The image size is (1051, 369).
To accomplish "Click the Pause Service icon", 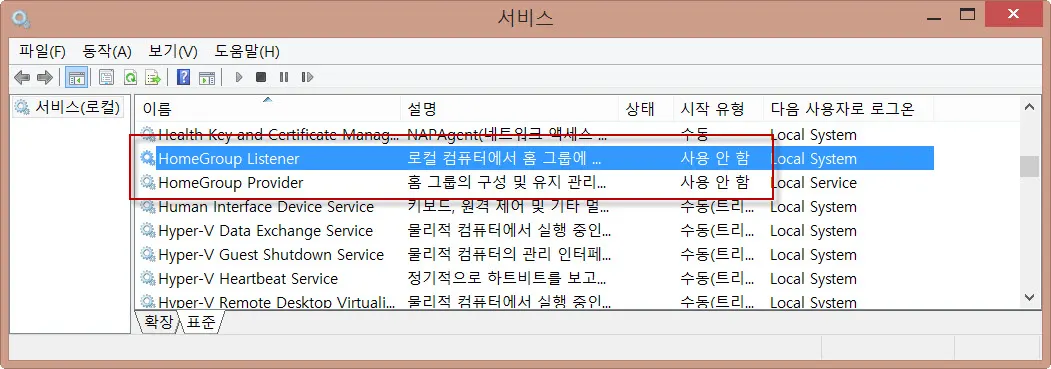I will coord(284,78).
